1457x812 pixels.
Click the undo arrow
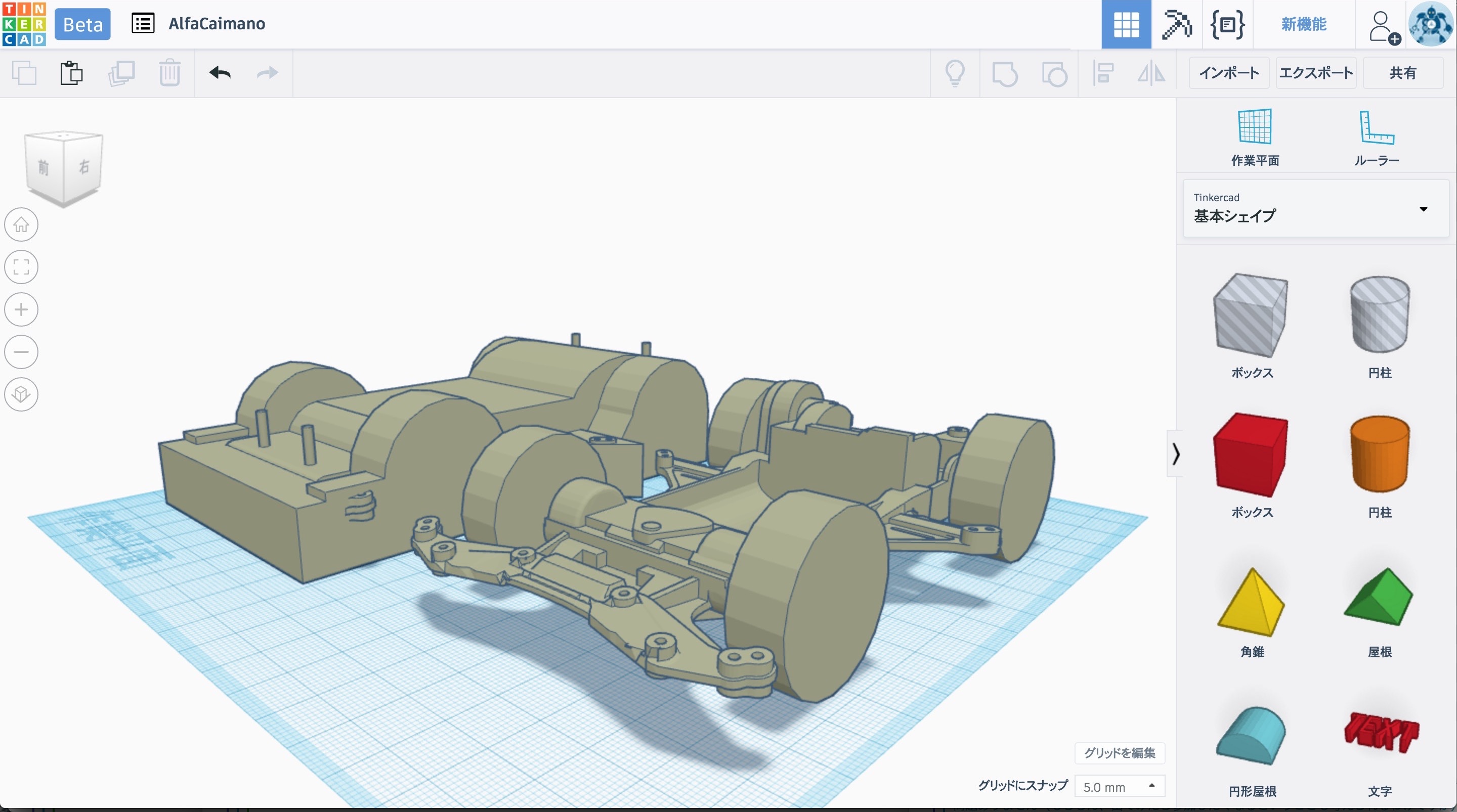pos(220,73)
